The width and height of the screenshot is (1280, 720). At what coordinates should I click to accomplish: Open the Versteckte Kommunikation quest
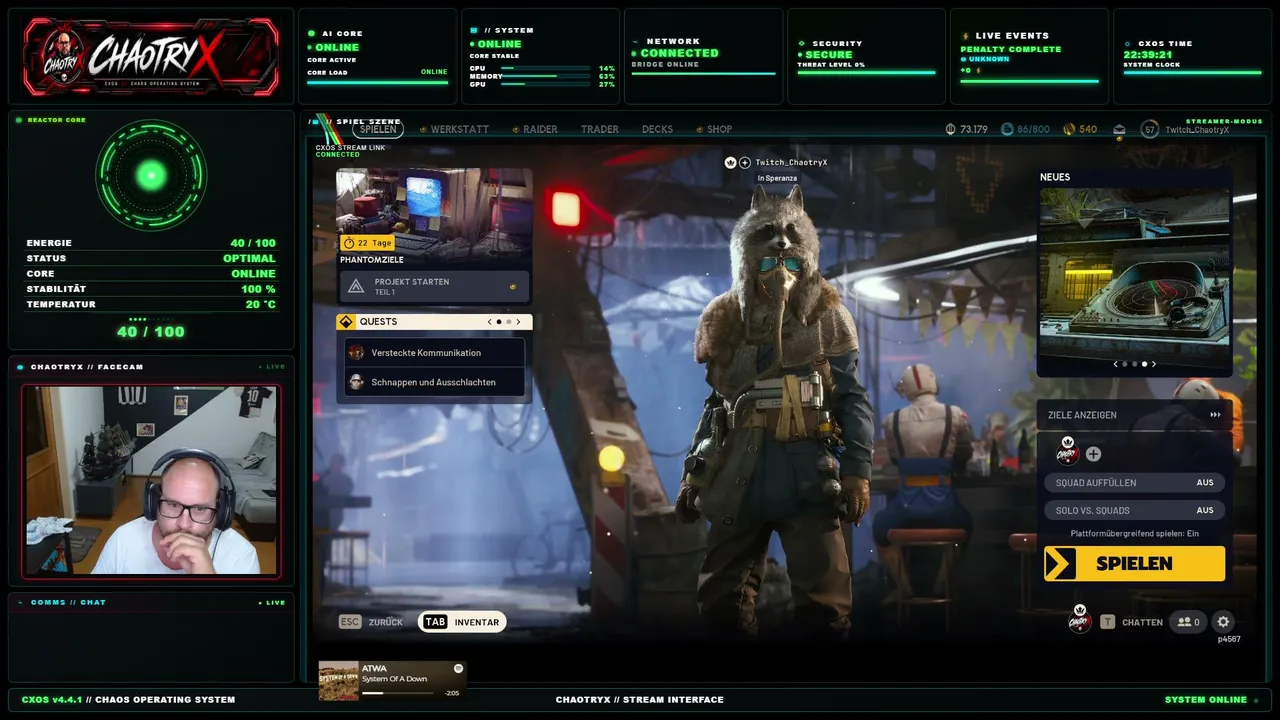pyautogui.click(x=434, y=353)
